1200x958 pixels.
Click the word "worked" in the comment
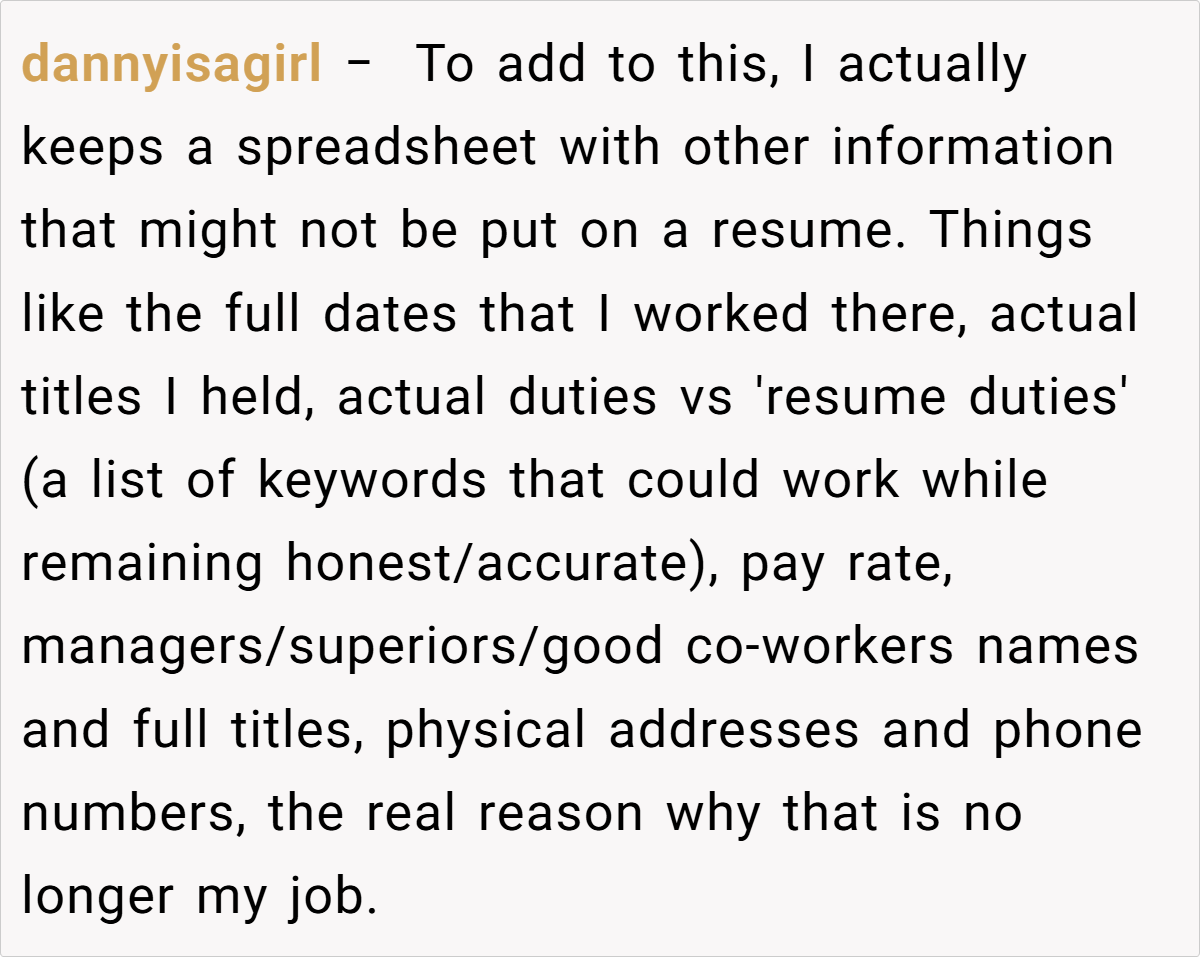click(721, 314)
